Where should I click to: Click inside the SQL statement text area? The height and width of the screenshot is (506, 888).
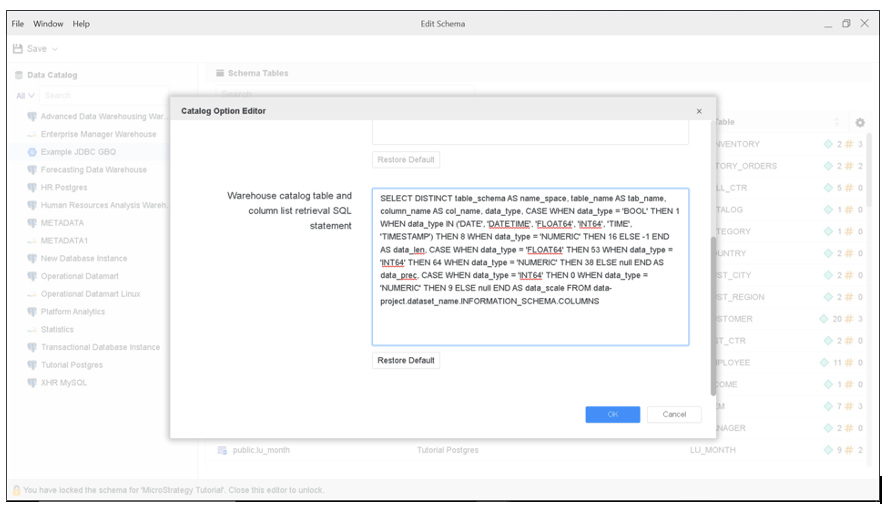click(x=530, y=267)
